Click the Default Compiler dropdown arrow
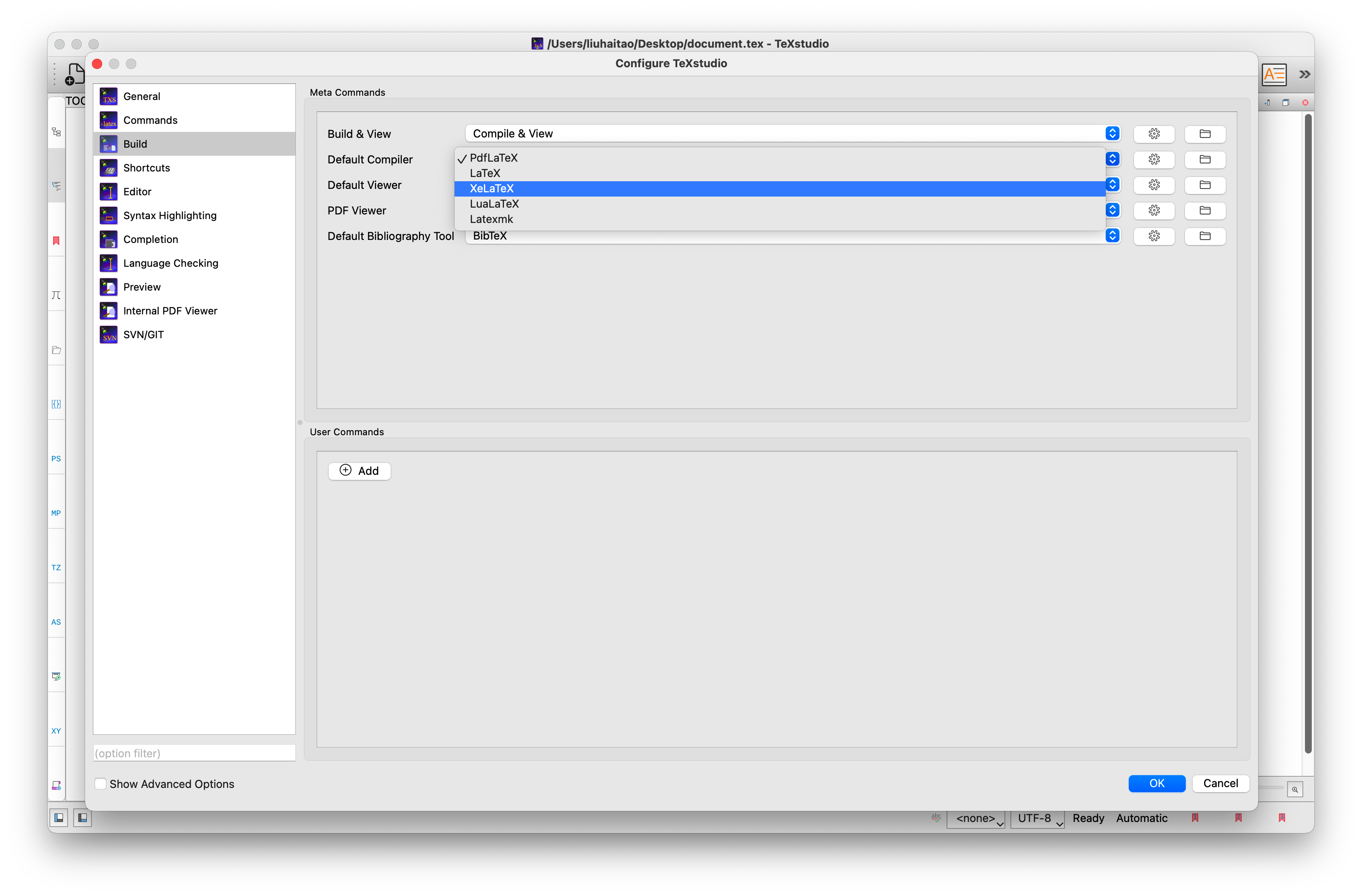The width and height of the screenshot is (1362, 896). (1112, 159)
